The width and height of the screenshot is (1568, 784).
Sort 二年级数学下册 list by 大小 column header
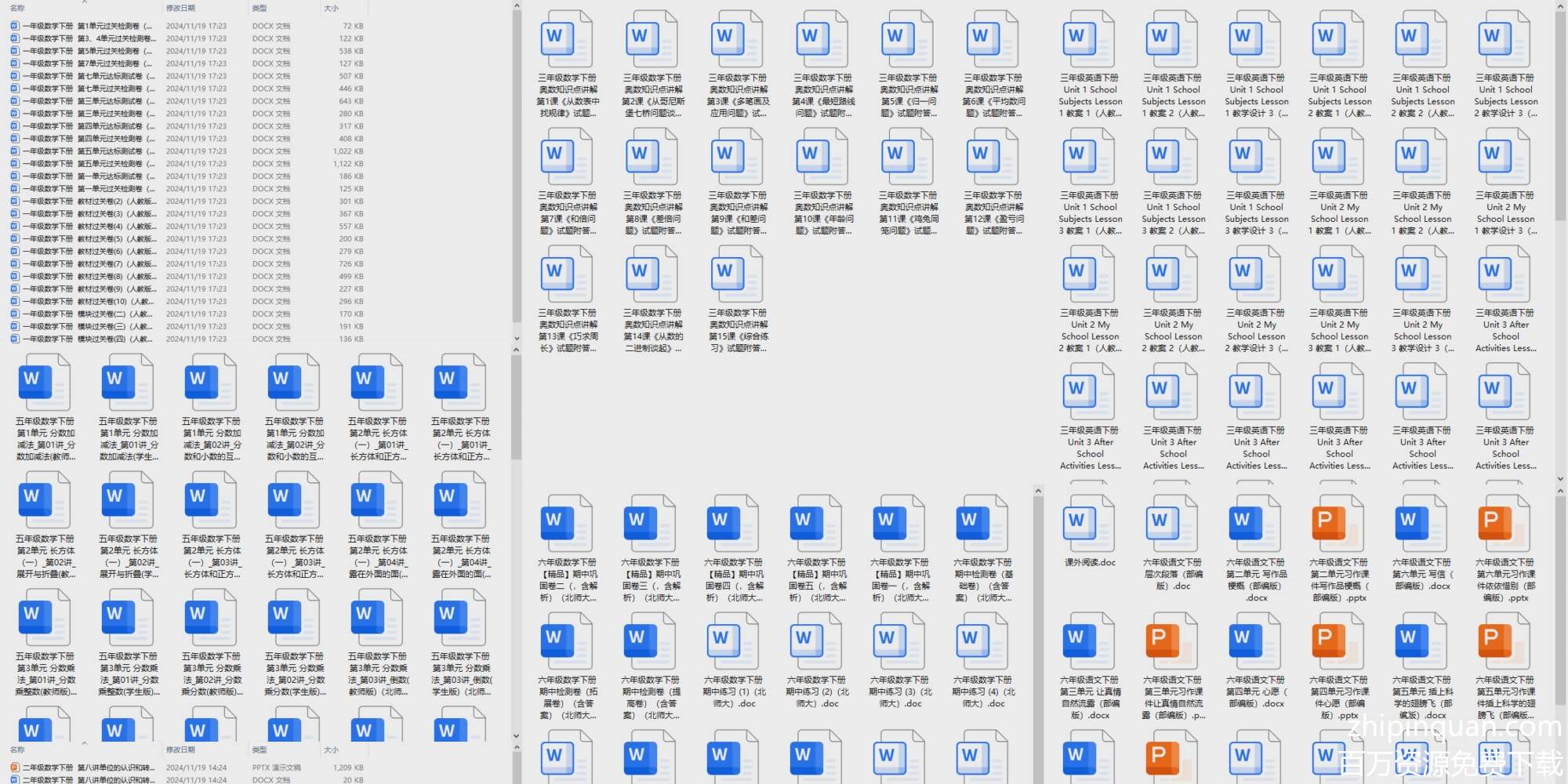[x=332, y=750]
